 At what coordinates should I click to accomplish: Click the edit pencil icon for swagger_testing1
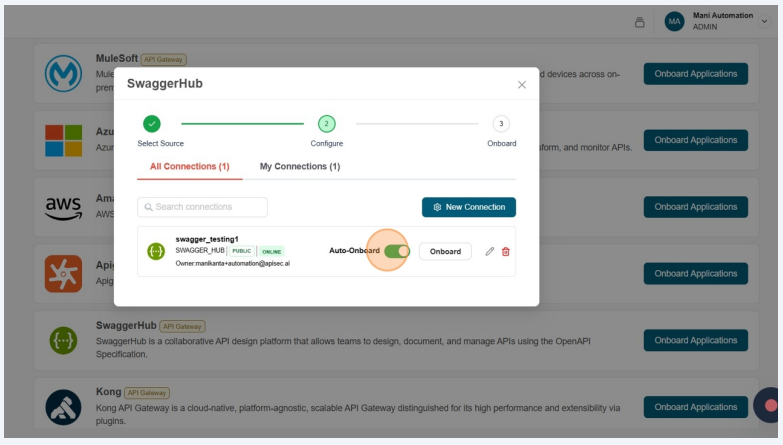tap(490, 251)
